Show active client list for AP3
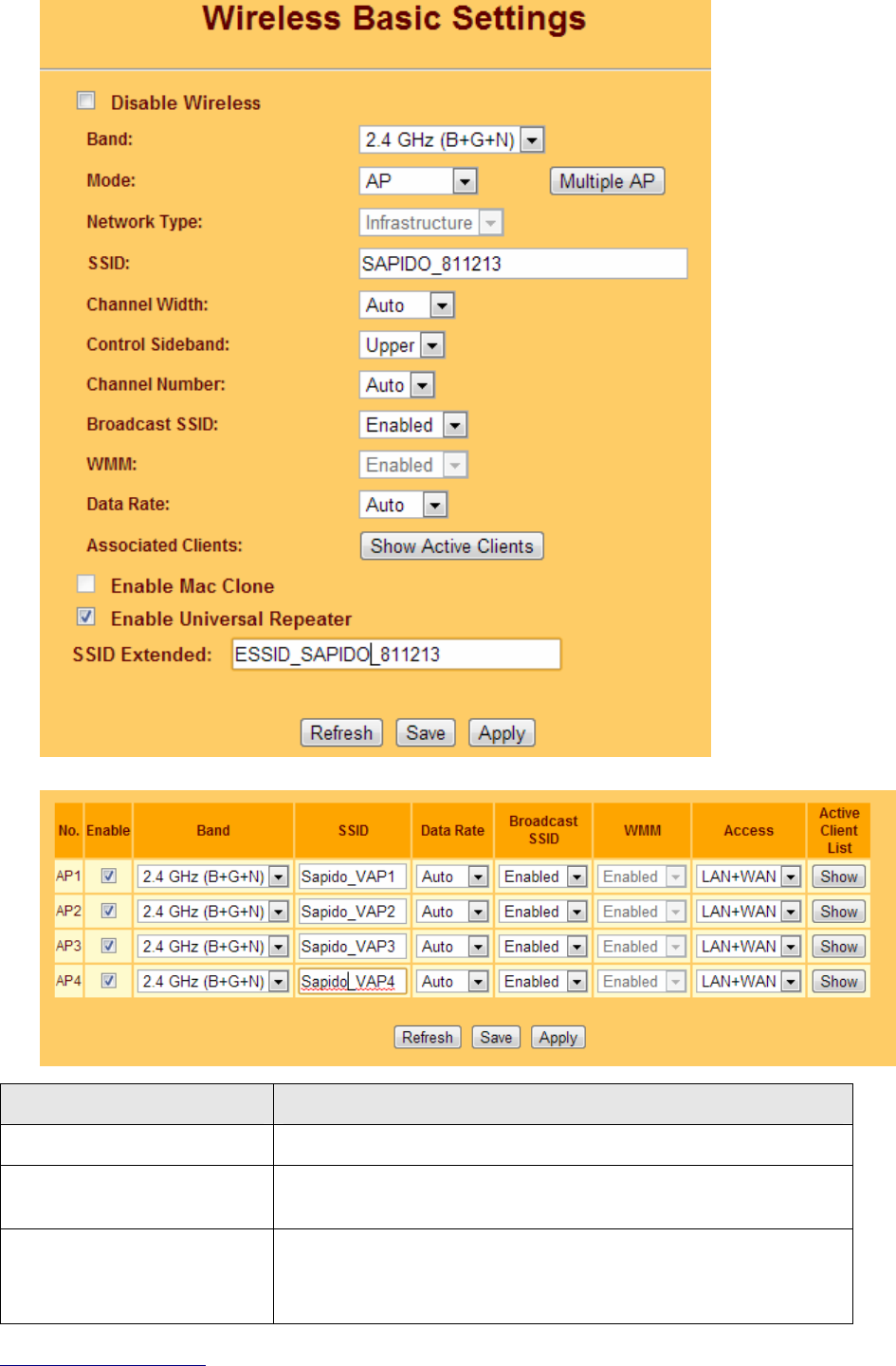This screenshot has height=1366, width=896. click(839, 947)
